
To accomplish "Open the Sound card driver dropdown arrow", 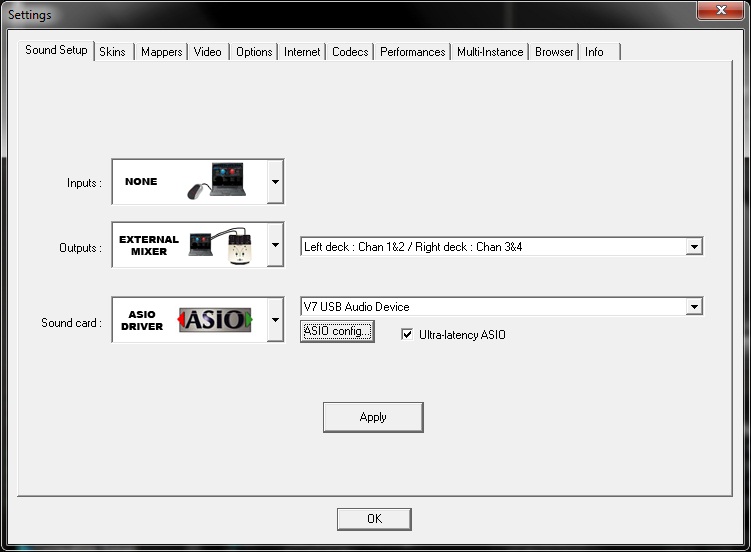I will click(275, 320).
